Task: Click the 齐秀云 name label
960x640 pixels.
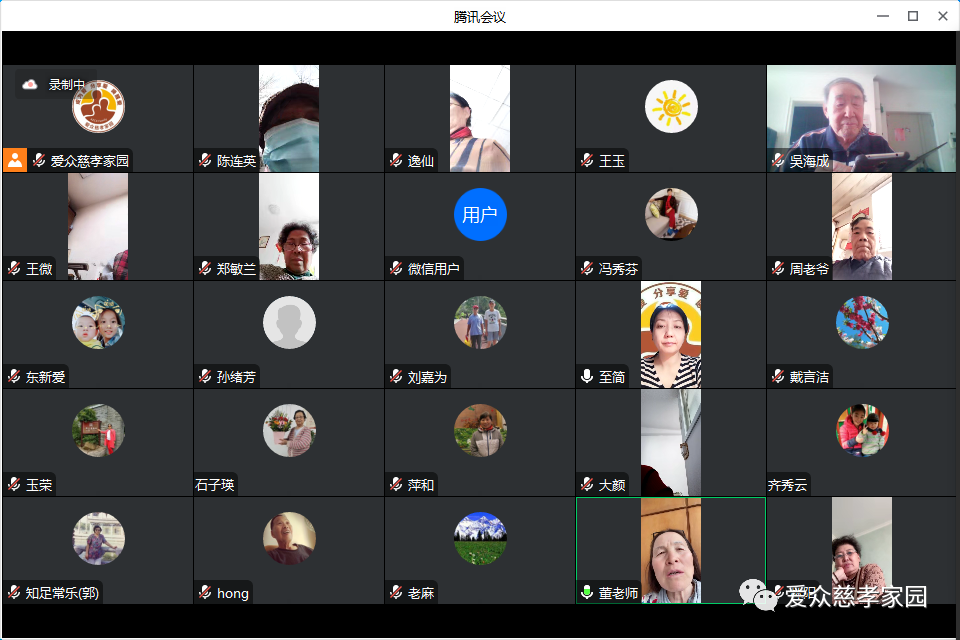Action: coord(787,485)
